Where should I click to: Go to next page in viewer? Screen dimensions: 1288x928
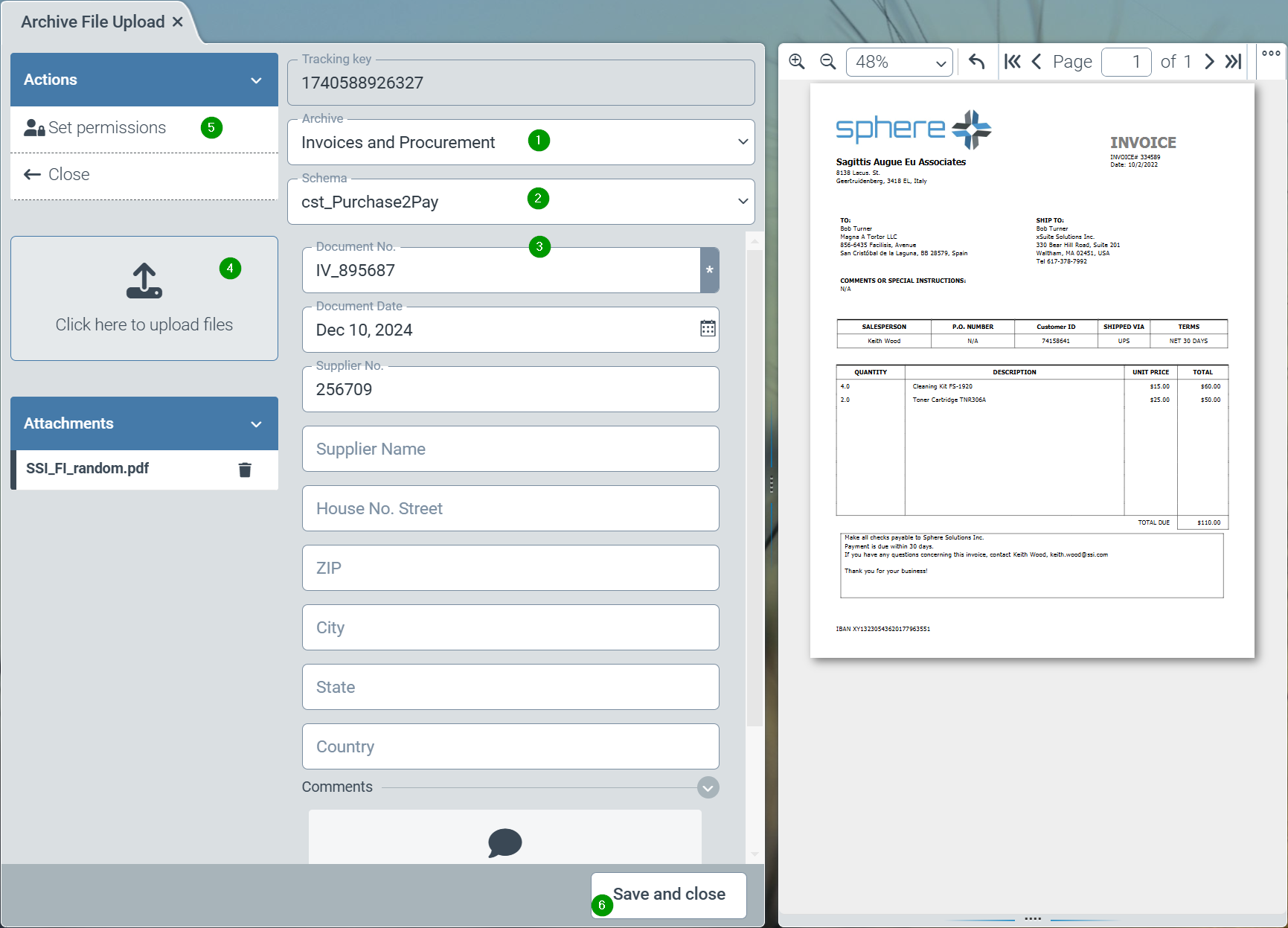pyautogui.click(x=1209, y=62)
